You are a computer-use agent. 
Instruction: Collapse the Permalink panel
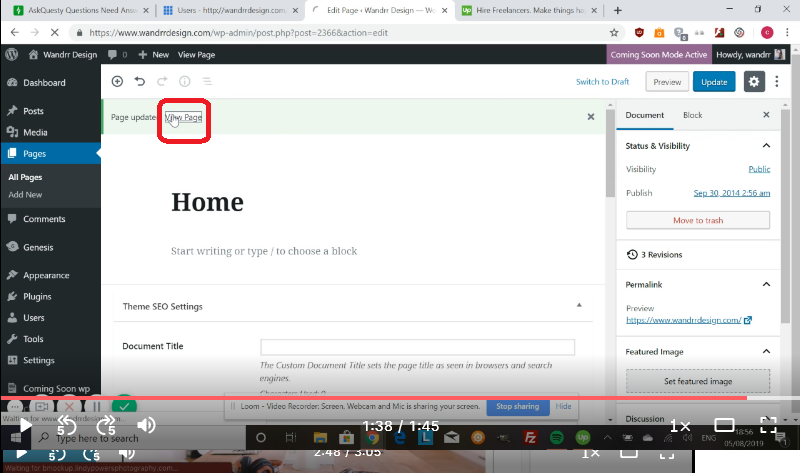click(x=766, y=284)
